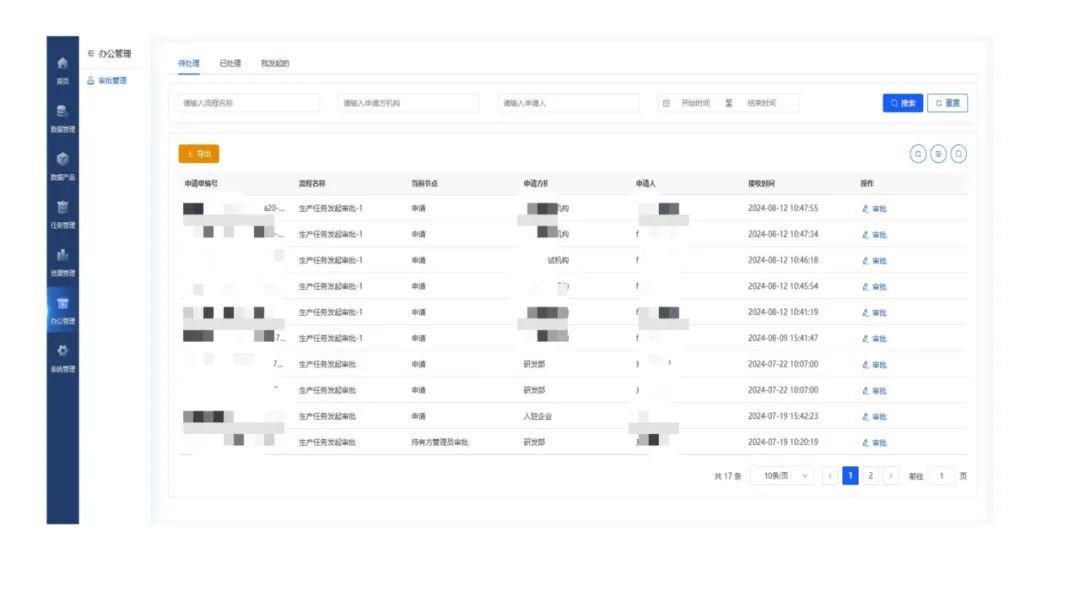Click the 入驻企业 applicant cell
This screenshot has width=1080, height=608.
[x=538, y=417]
